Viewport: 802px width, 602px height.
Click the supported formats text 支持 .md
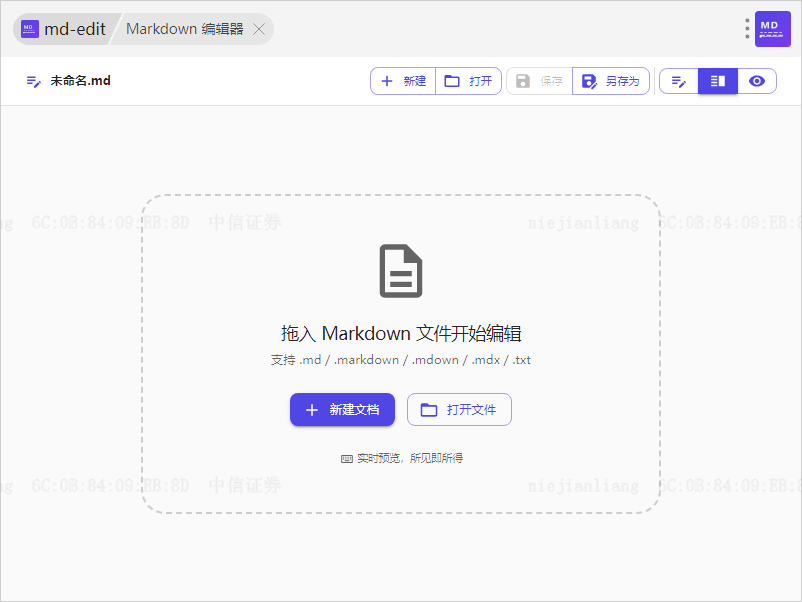[400, 360]
